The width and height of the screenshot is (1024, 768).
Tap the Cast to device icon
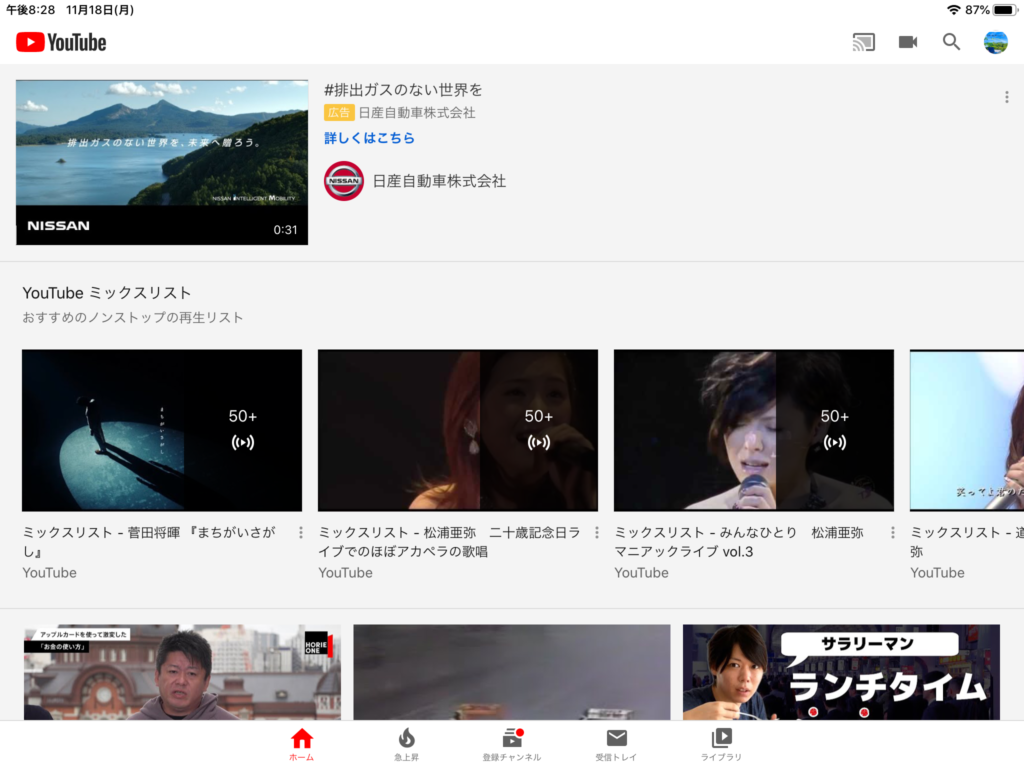(863, 42)
